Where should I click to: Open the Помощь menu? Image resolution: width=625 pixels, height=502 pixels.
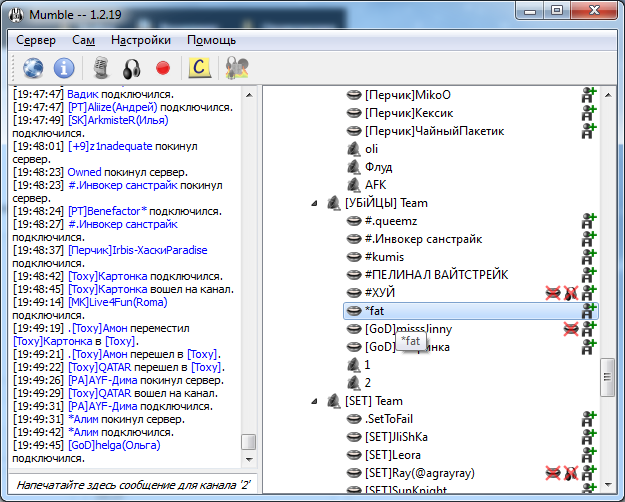211,40
